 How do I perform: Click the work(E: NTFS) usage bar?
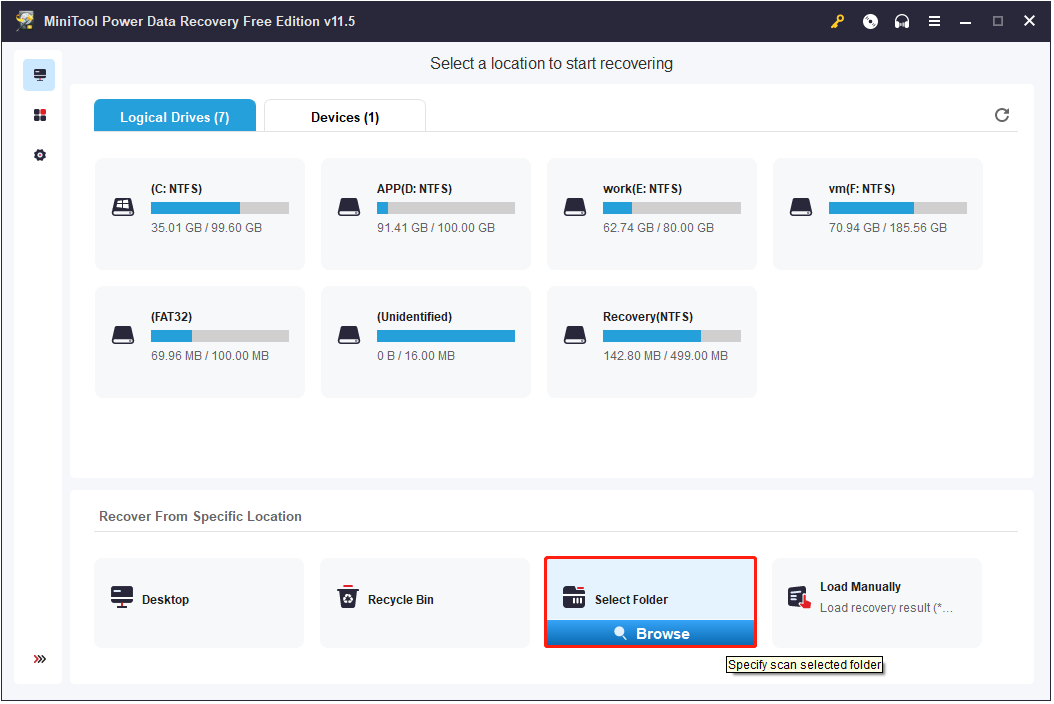pyautogui.click(x=672, y=208)
